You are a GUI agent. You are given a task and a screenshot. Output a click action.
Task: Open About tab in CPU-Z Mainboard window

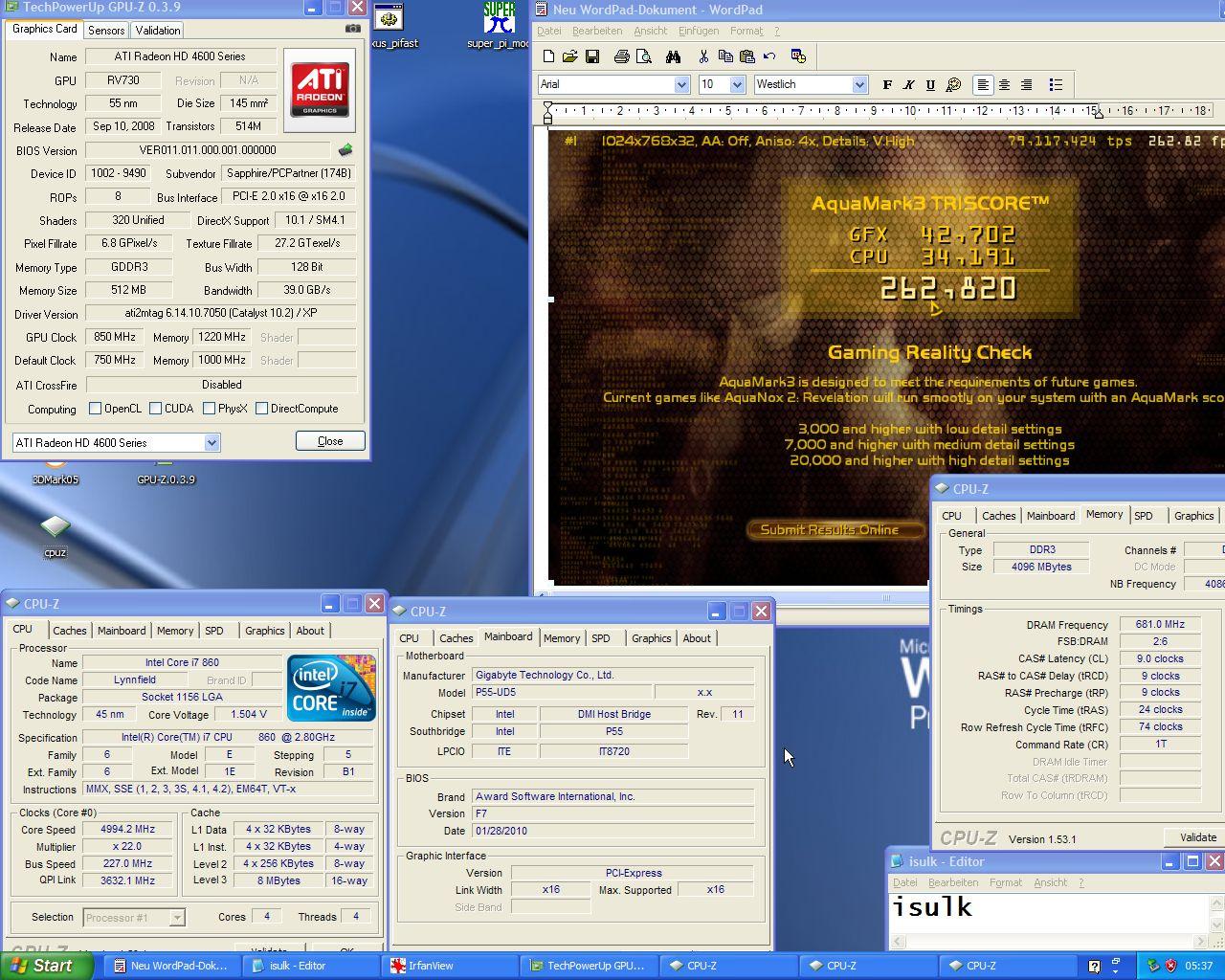coord(697,638)
